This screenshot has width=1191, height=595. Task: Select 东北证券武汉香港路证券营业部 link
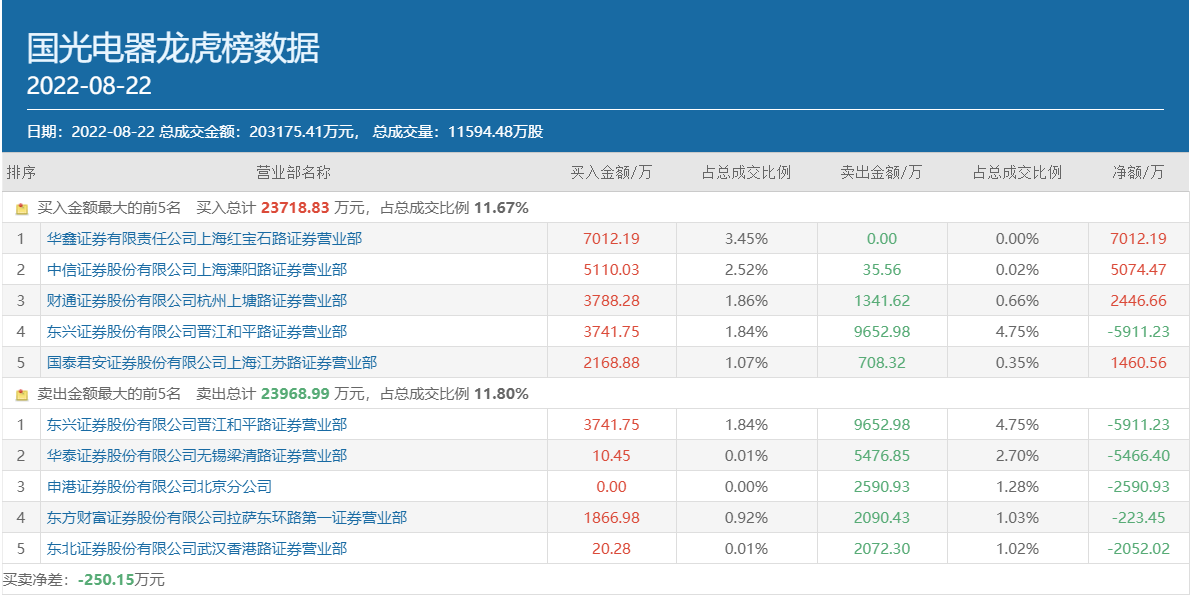pyautogui.click(x=196, y=549)
